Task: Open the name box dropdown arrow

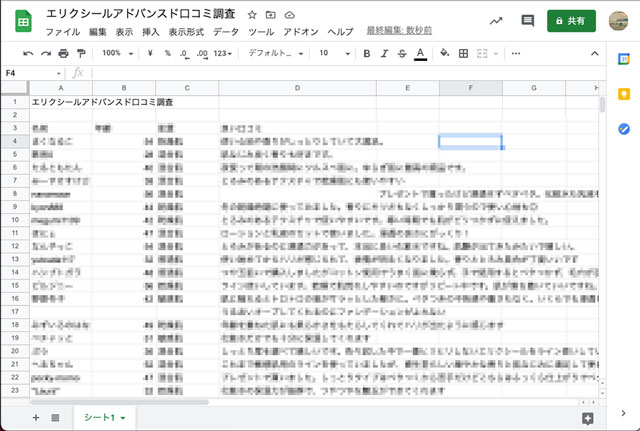Action: pyautogui.click(x=59, y=73)
